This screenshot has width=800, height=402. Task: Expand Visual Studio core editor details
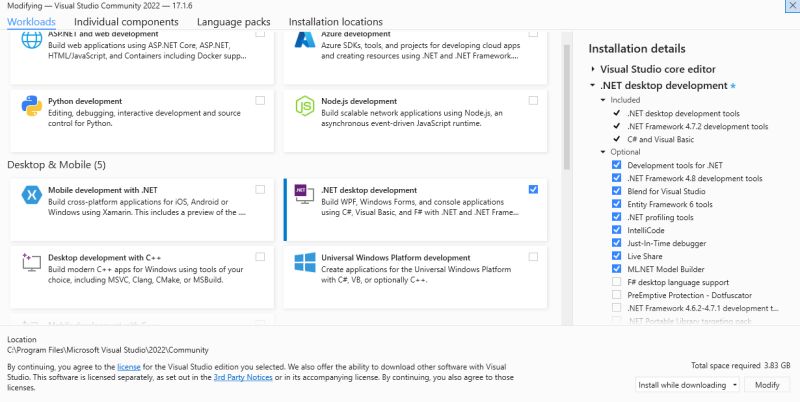click(592, 69)
